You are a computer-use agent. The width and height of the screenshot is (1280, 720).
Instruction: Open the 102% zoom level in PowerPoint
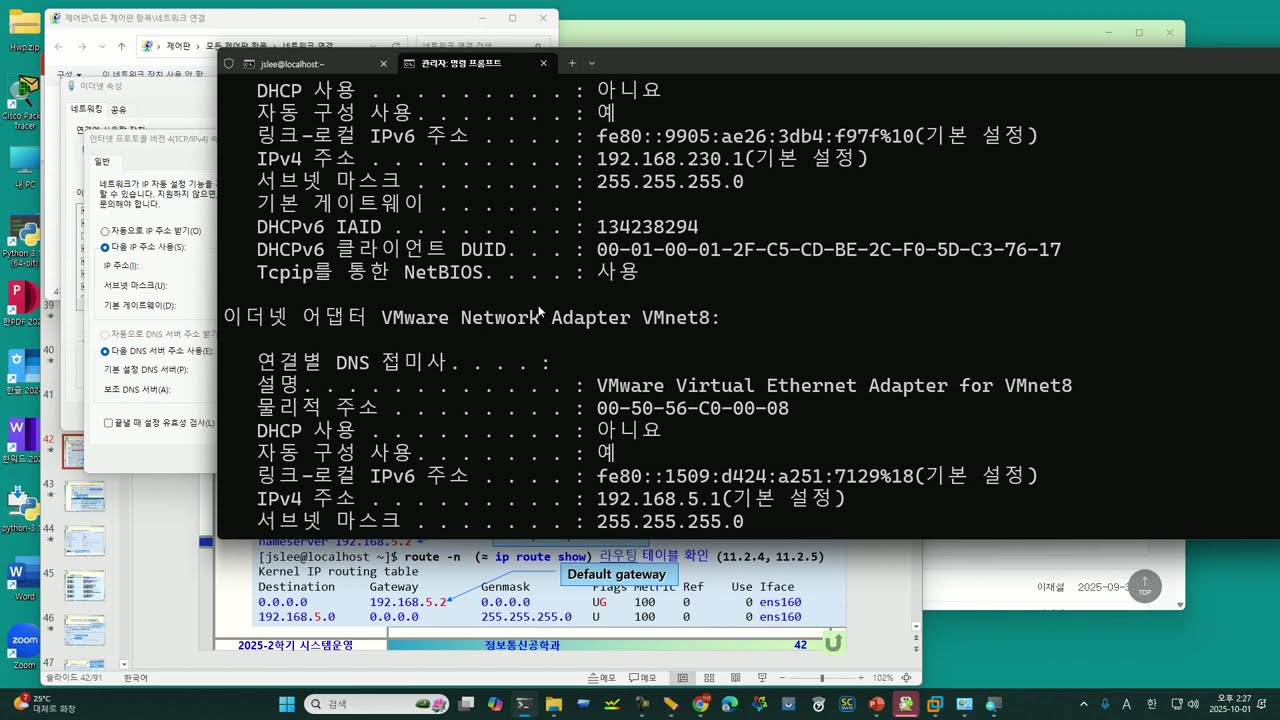[883, 678]
